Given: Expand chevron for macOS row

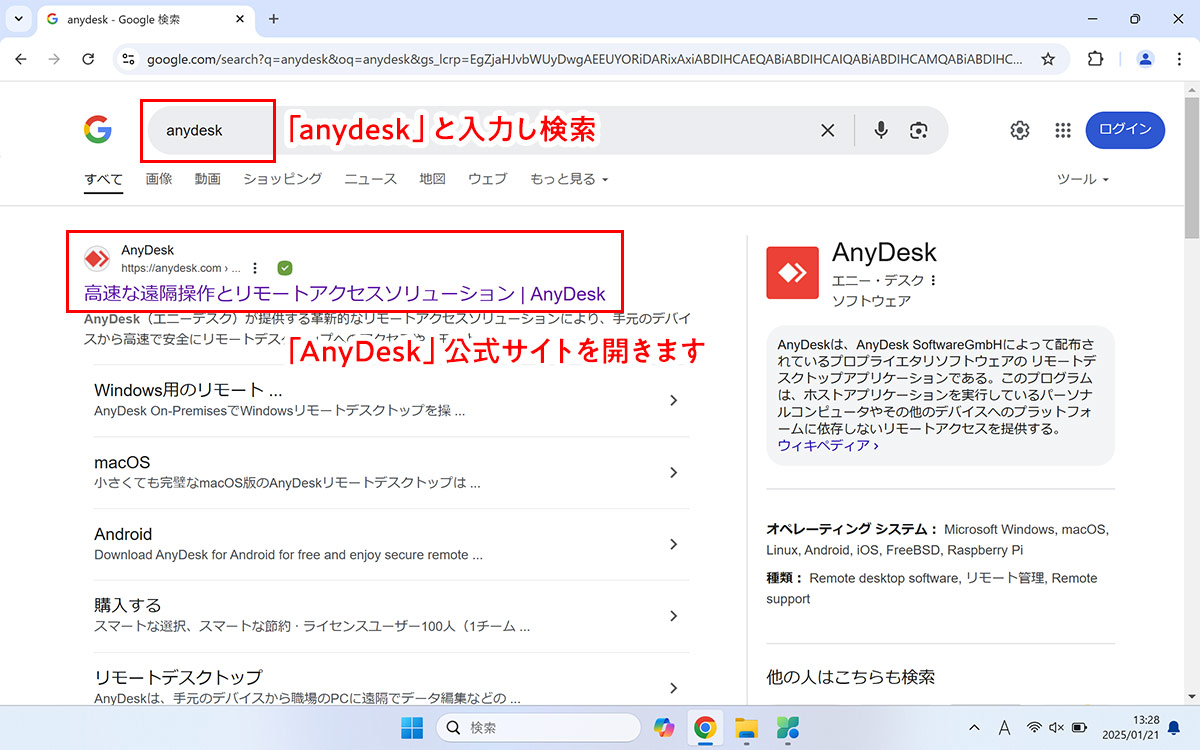Looking at the screenshot, I should (x=673, y=472).
